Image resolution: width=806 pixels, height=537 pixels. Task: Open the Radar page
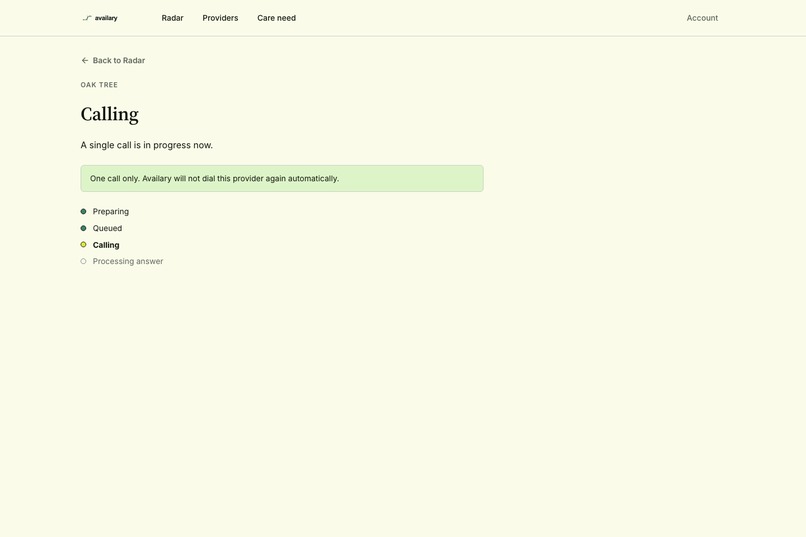(x=172, y=18)
